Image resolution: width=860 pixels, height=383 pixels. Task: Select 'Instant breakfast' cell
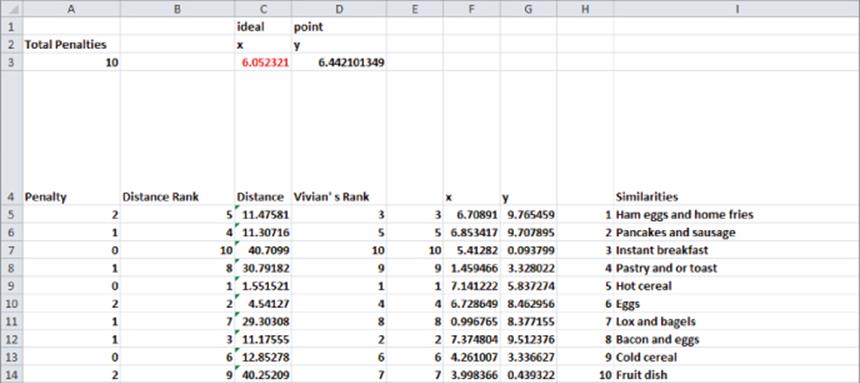737,250
